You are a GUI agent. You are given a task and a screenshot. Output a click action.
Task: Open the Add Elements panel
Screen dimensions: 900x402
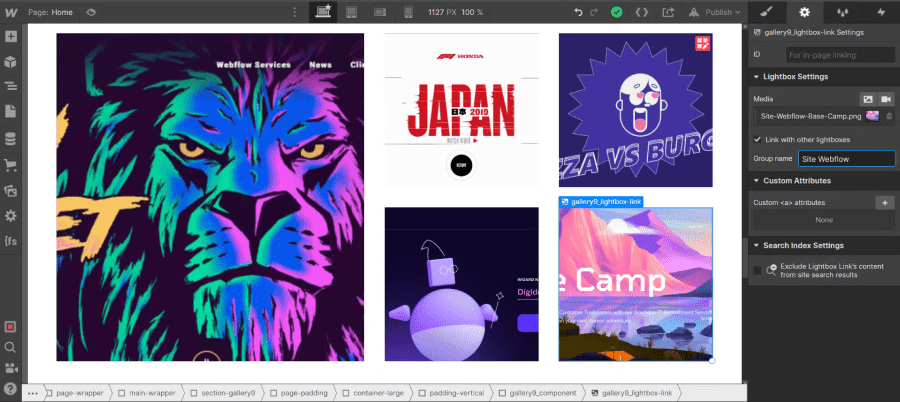pos(10,37)
